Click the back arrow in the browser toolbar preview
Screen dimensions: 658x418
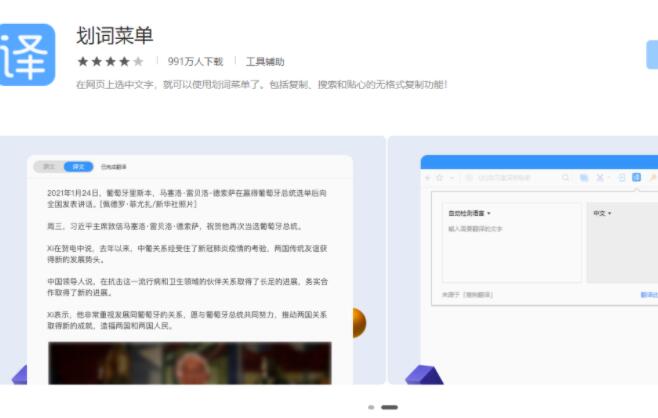[x=428, y=178]
